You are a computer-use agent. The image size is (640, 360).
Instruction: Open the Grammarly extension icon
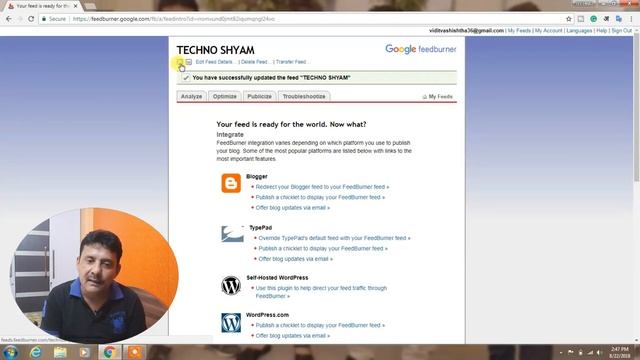pyautogui.click(x=593, y=19)
